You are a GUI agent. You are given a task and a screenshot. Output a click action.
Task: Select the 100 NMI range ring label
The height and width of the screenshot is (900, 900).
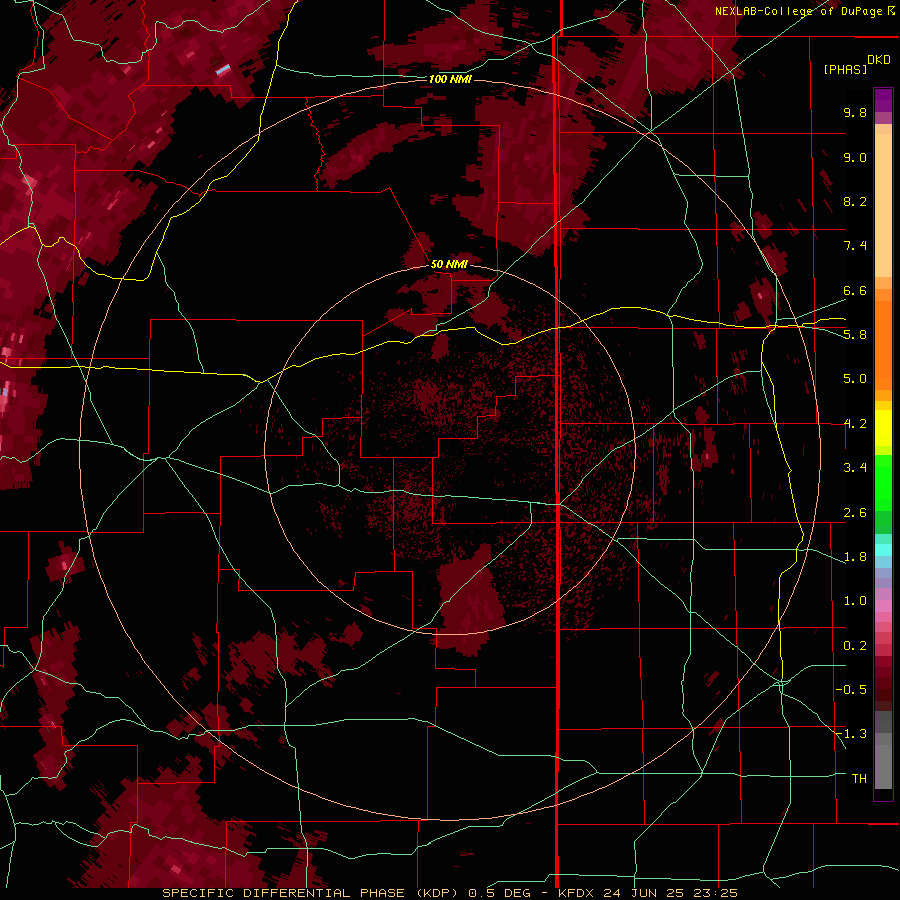450,79
